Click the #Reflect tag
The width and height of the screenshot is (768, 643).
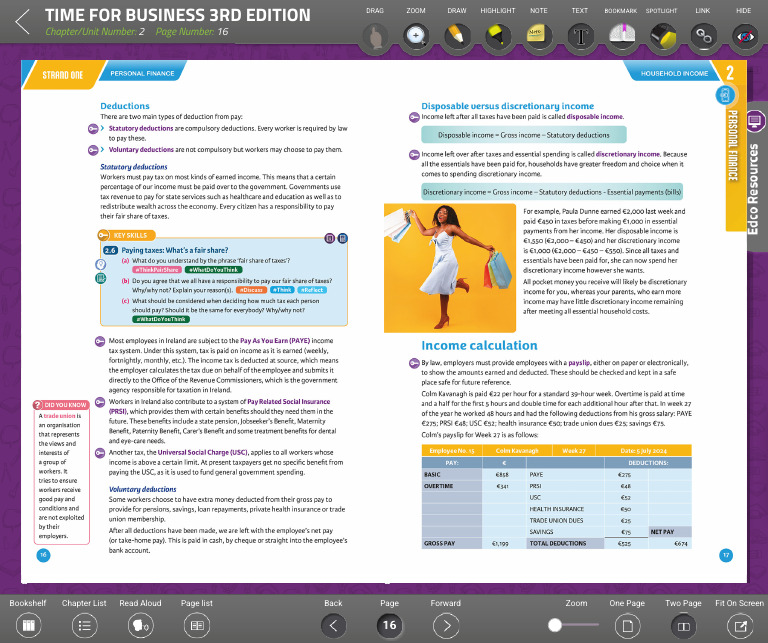click(312, 290)
